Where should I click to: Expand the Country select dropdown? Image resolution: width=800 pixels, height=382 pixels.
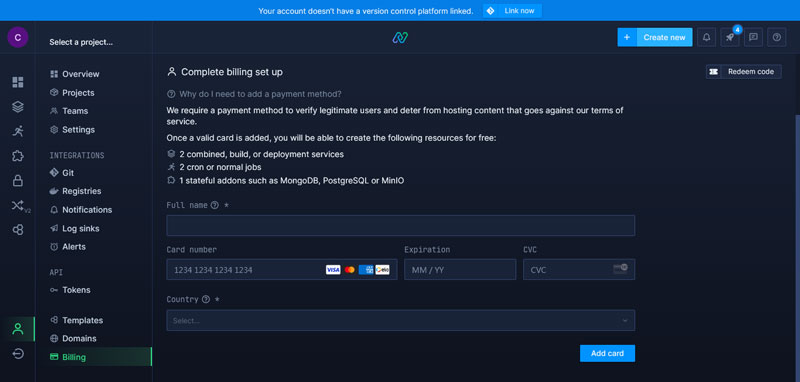click(401, 320)
